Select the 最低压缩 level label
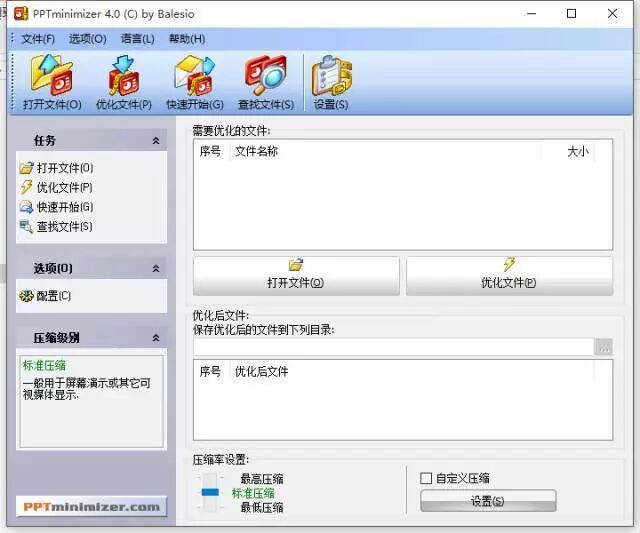Viewport: 640px width, 533px height. pos(262,507)
